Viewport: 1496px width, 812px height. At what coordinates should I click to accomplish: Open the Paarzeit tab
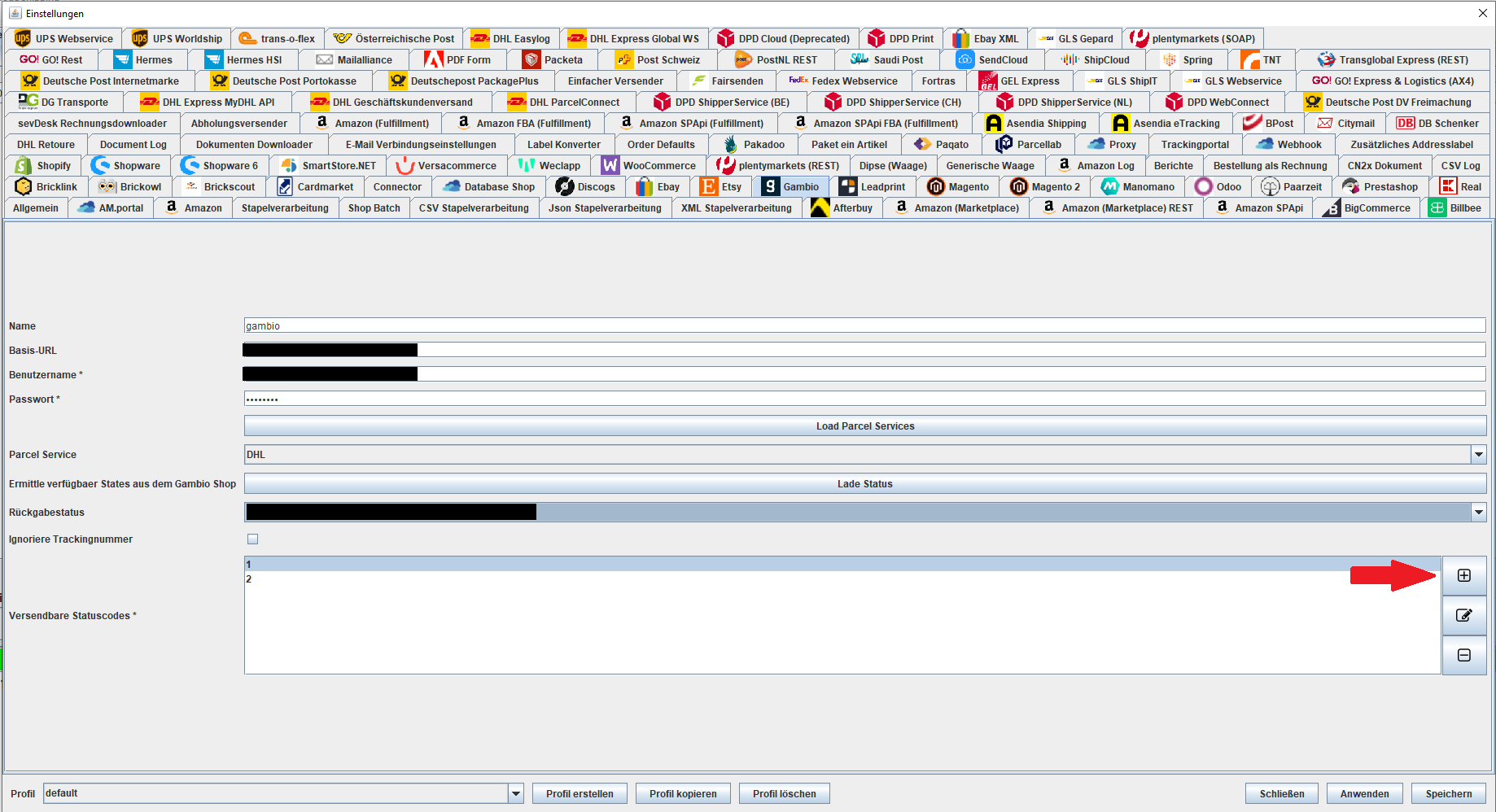(x=1292, y=186)
